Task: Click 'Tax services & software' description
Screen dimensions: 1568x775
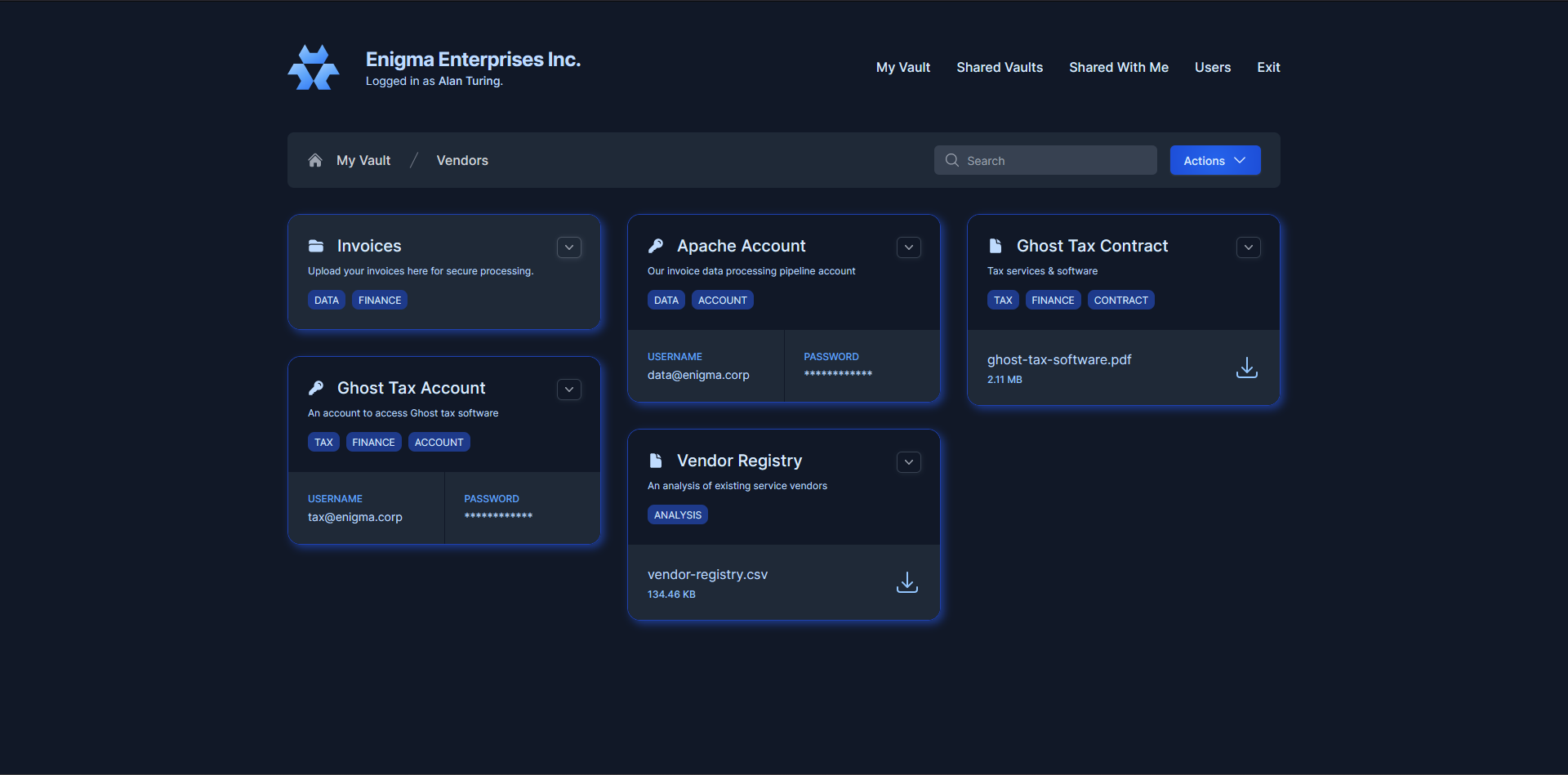Action: pyautogui.click(x=1042, y=271)
